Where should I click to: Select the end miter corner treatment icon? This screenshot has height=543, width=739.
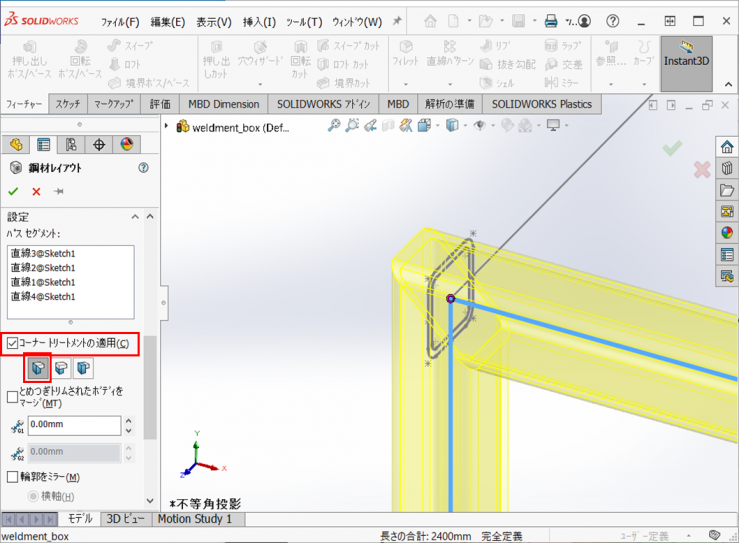pyautogui.click(x=37, y=368)
